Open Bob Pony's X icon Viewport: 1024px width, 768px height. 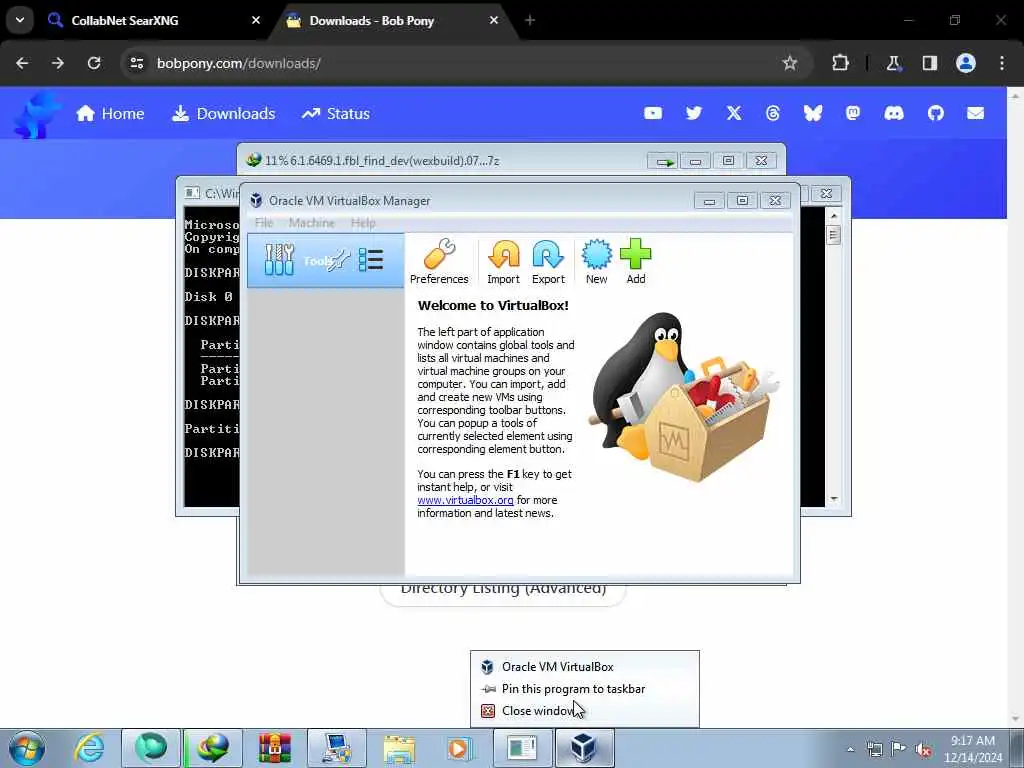tap(734, 114)
